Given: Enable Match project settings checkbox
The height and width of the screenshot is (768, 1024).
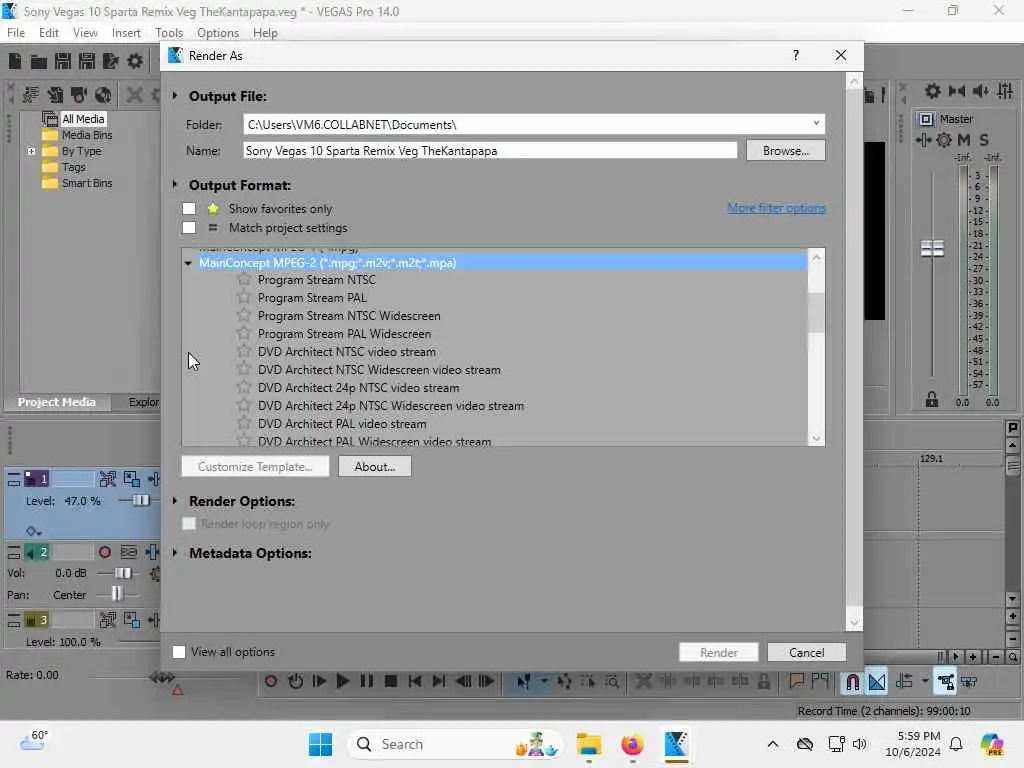Looking at the screenshot, I should tap(189, 227).
